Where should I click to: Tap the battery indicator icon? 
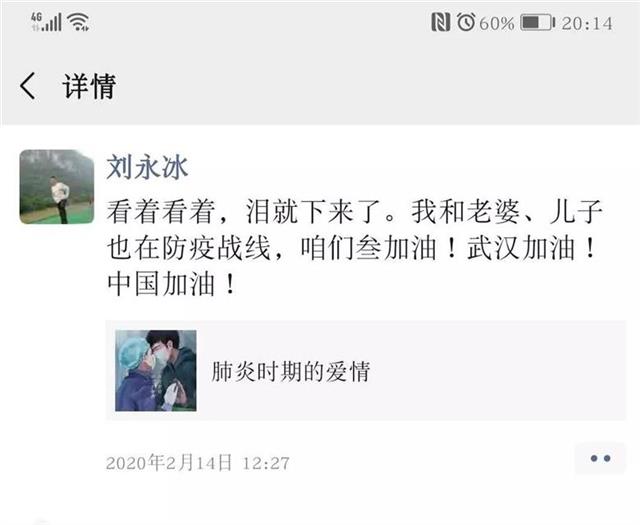coord(538,22)
